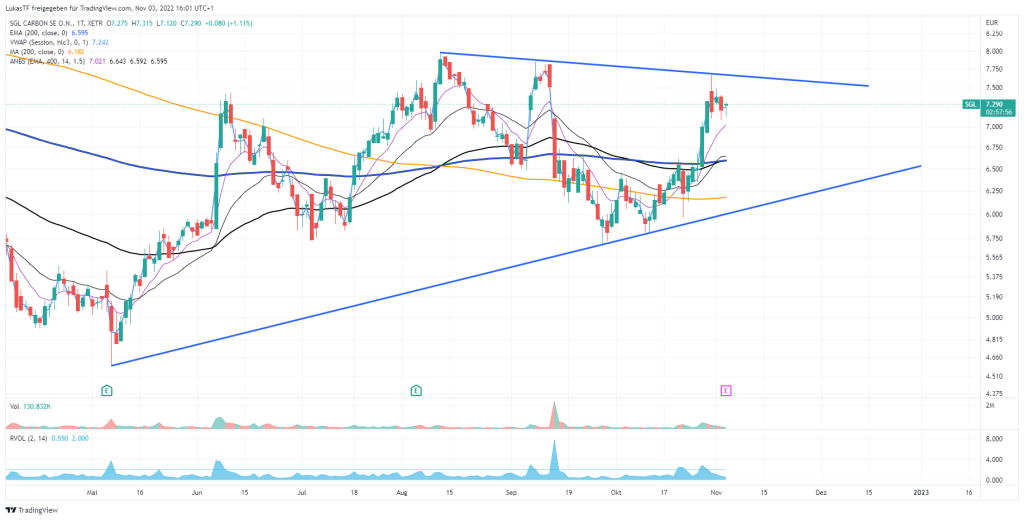Select the upper blue descending trendline
The height and width of the screenshot is (520, 1024).
point(650,69)
